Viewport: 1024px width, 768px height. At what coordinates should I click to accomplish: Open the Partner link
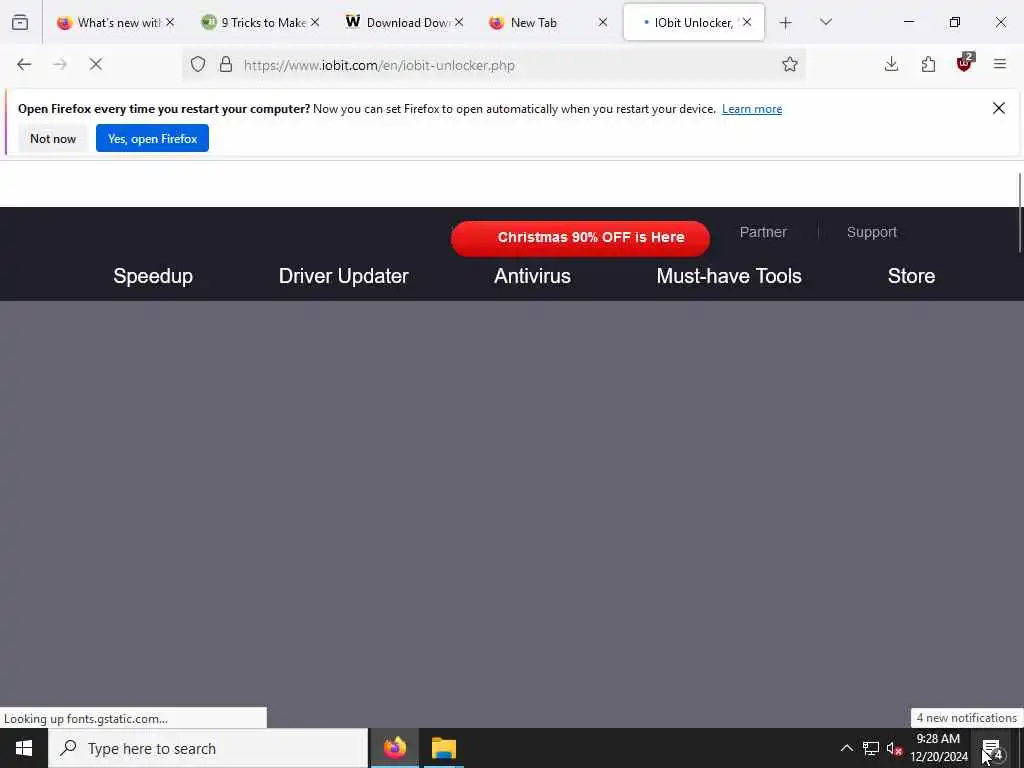(763, 232)
